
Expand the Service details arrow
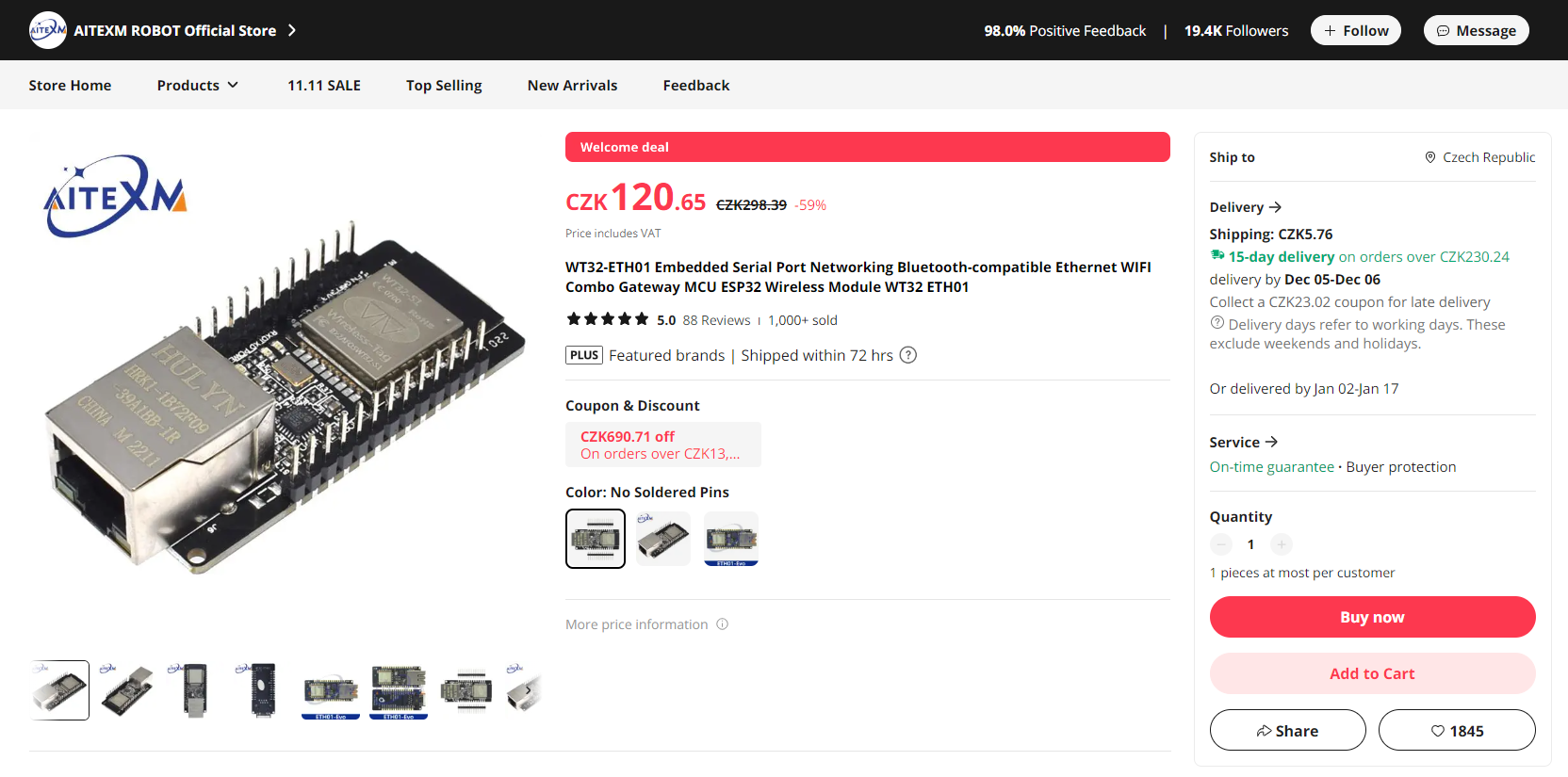point(1271,442)
